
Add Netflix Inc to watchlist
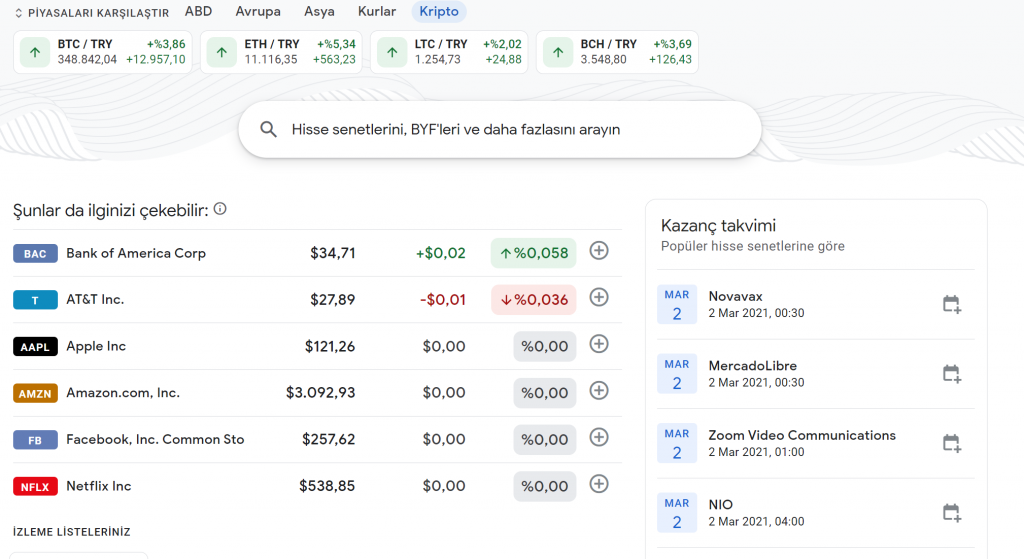pos(598,484)
